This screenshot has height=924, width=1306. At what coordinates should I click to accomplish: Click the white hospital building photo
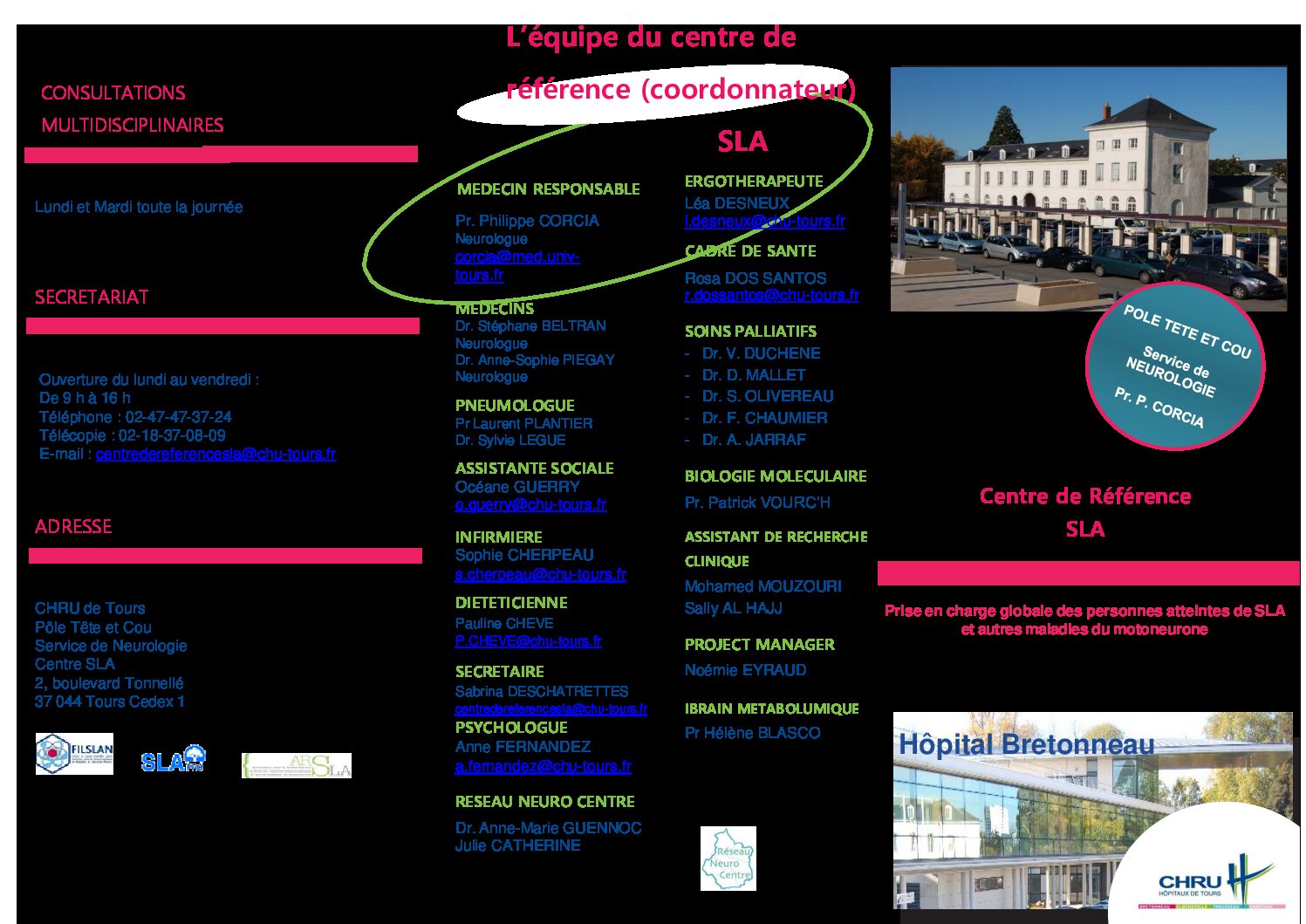[x=1087, y=188]
